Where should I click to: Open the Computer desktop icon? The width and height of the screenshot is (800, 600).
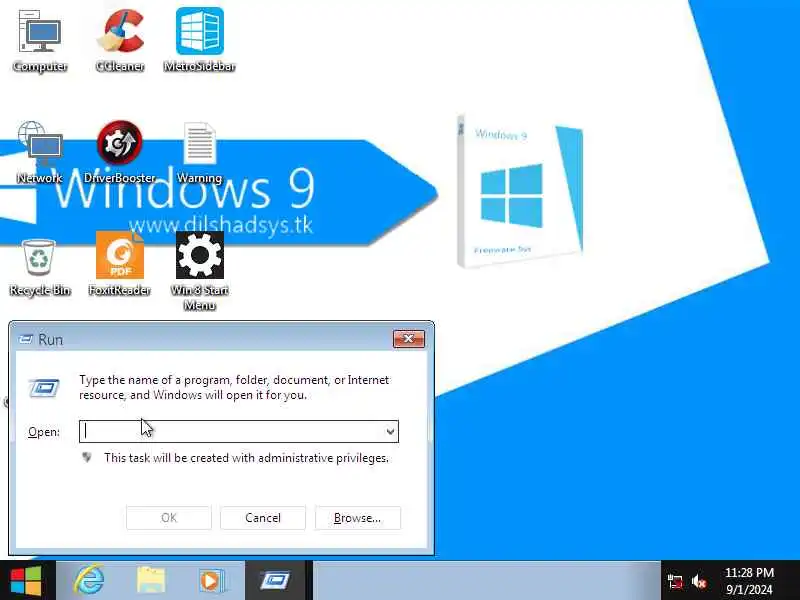pyautogui.click(x=40, y=41)
